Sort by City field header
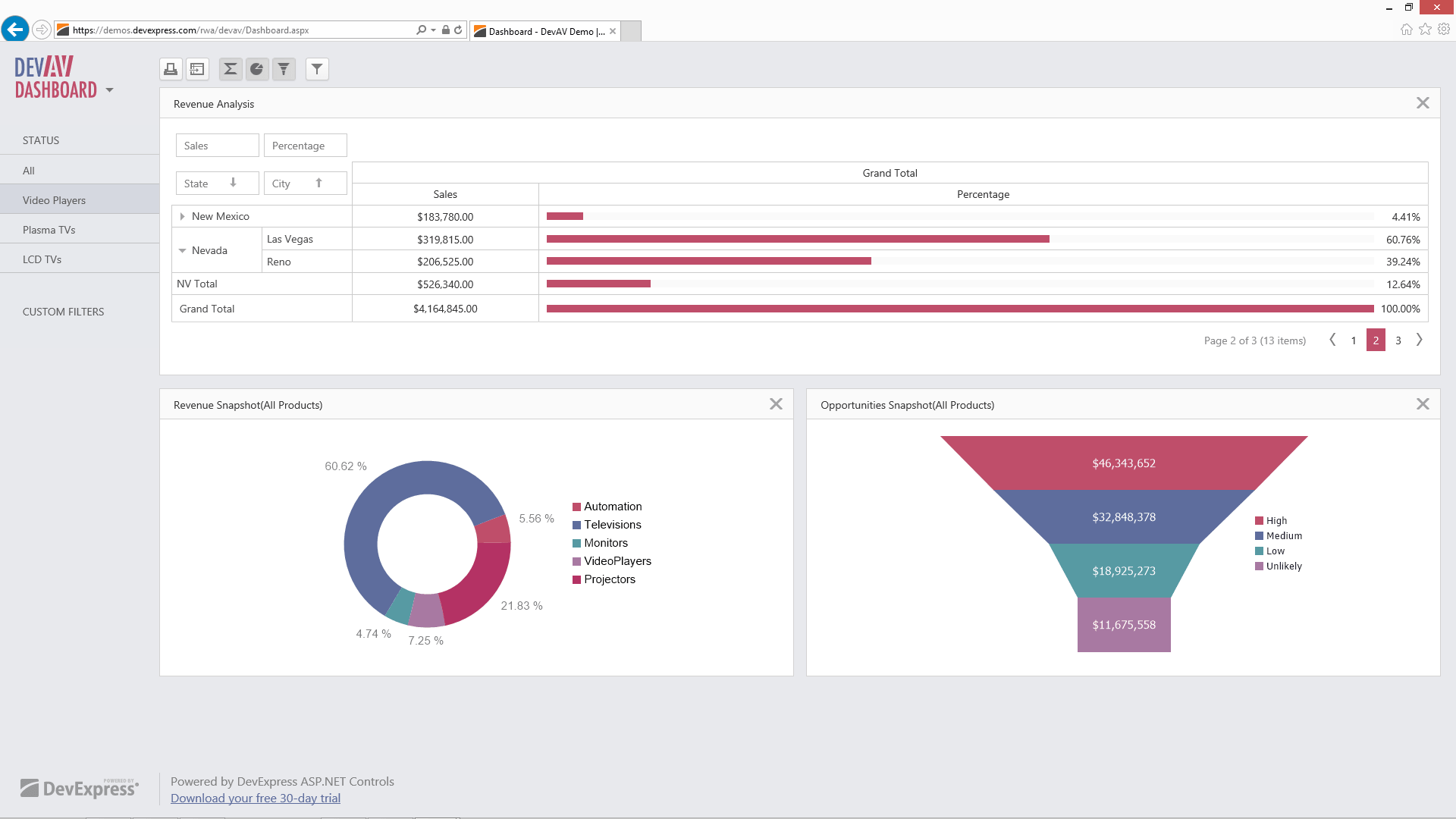The image size is (1456, 819). coord(305,184)
